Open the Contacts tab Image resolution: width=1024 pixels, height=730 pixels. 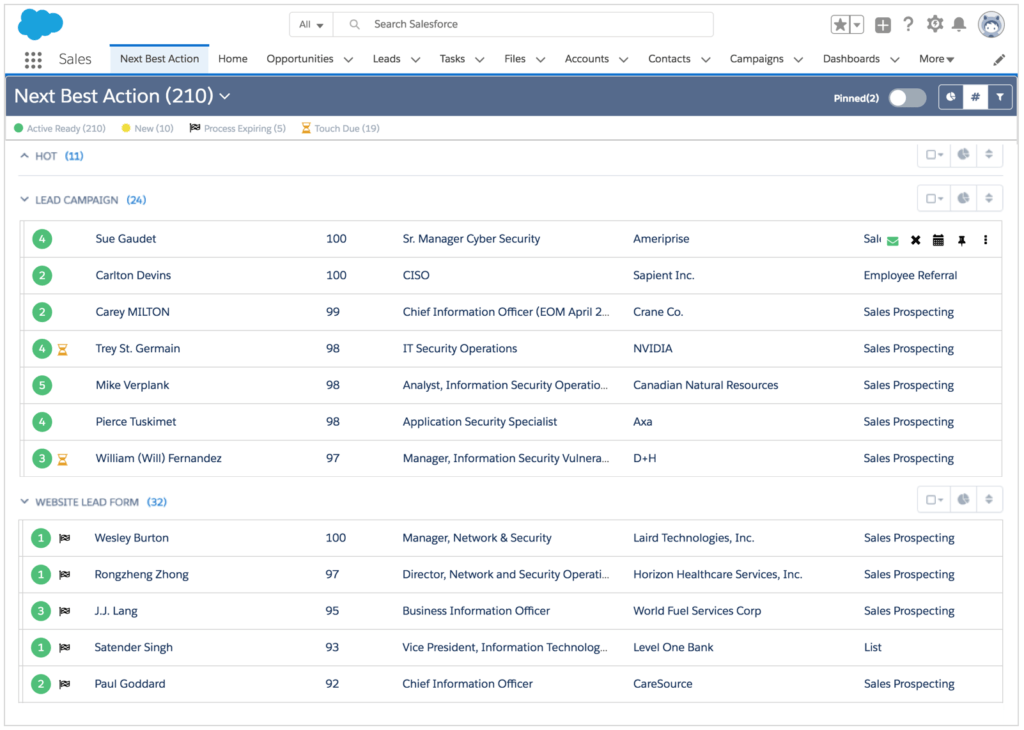[669, 59]
